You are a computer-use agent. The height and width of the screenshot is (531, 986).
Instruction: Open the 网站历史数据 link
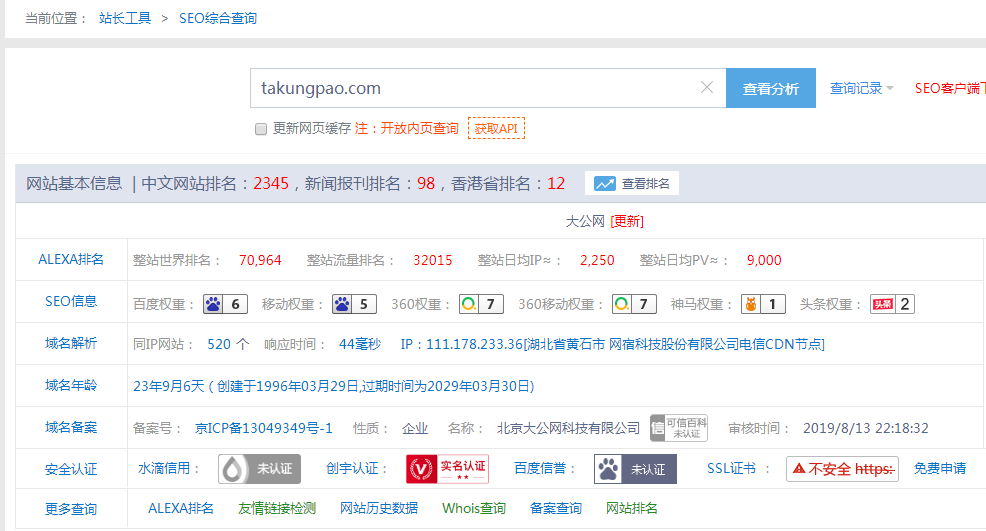pyautogui.click(x=379, y=508)
